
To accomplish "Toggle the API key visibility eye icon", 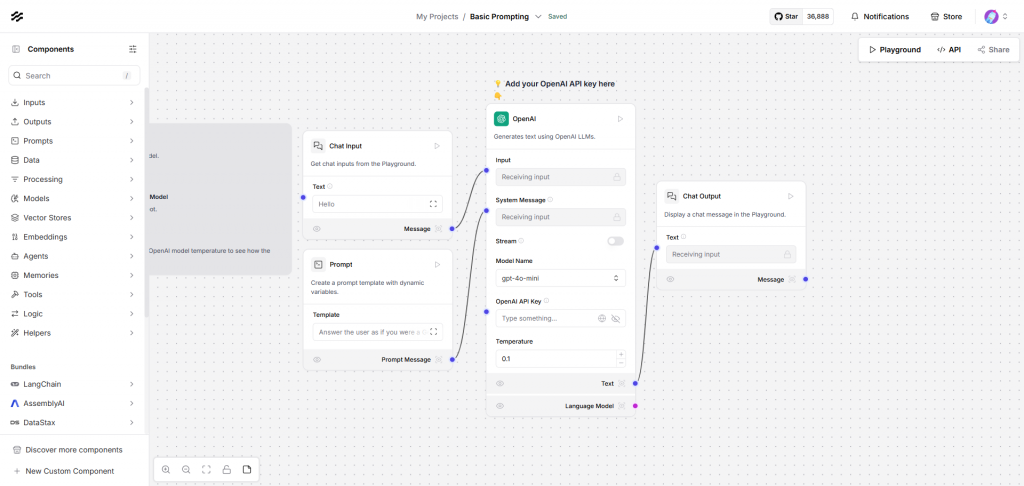I will pyautogui.click(x=615, y=319).
